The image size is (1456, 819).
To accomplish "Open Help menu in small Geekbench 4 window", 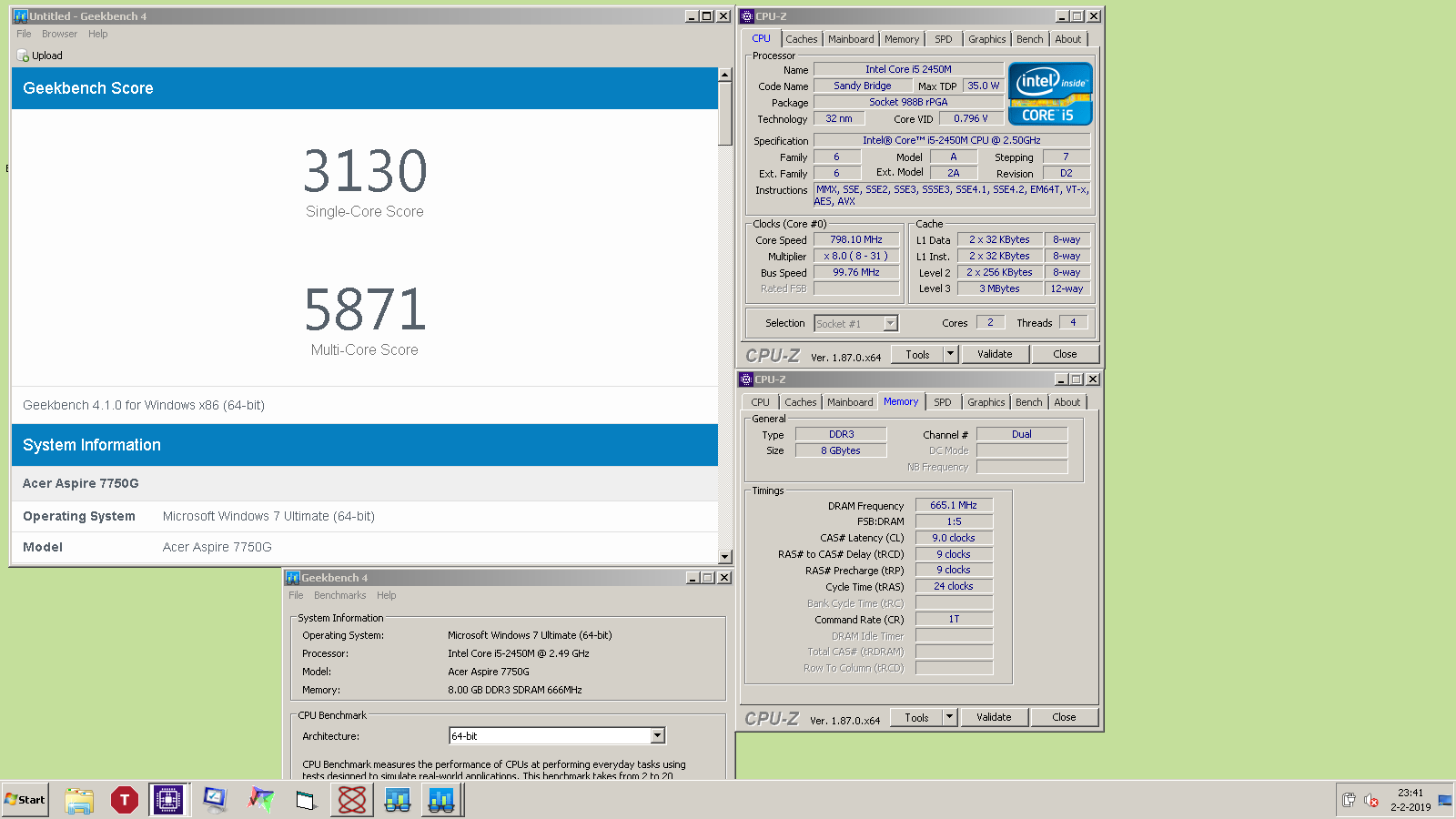I will (x=387, y=595).
